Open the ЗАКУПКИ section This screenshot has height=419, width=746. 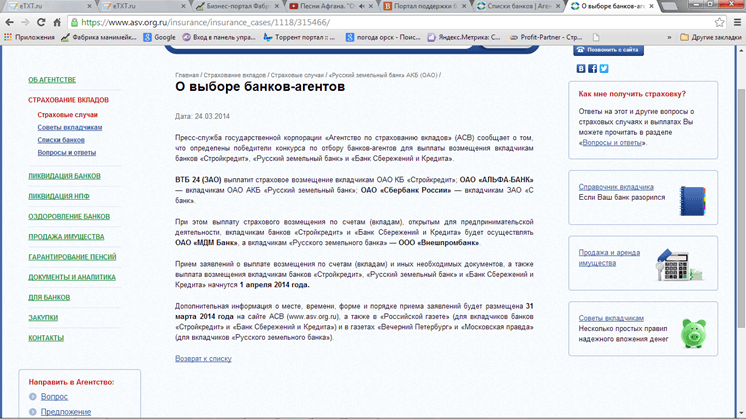click(43, 317)
